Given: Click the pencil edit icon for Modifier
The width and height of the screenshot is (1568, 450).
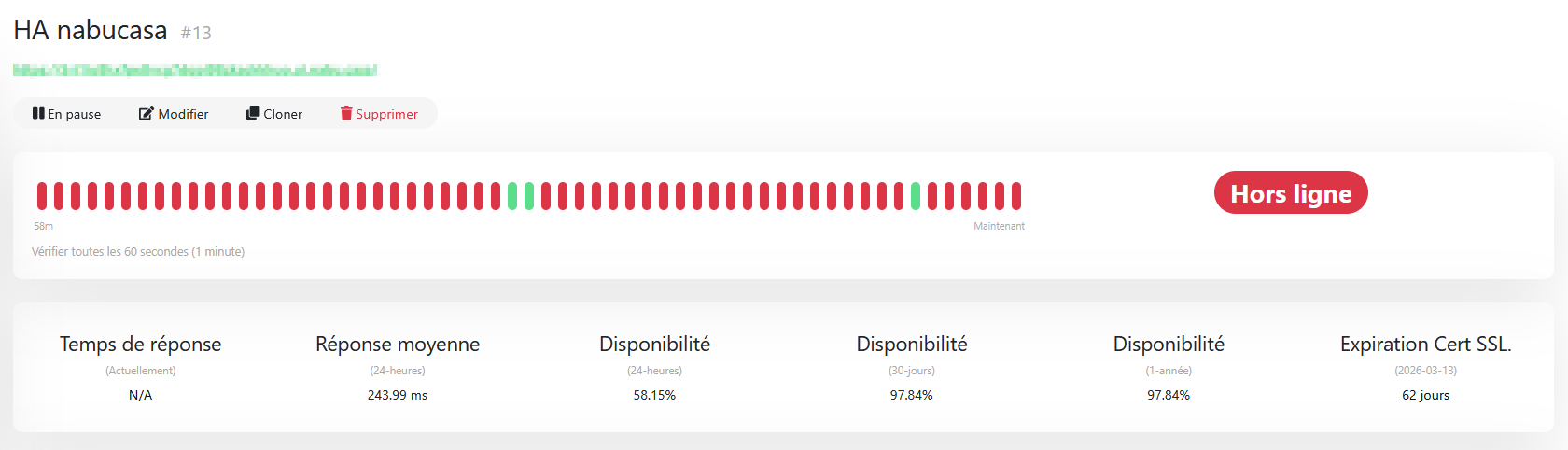Looking at the screenshot, I should (x=146, y=114).
